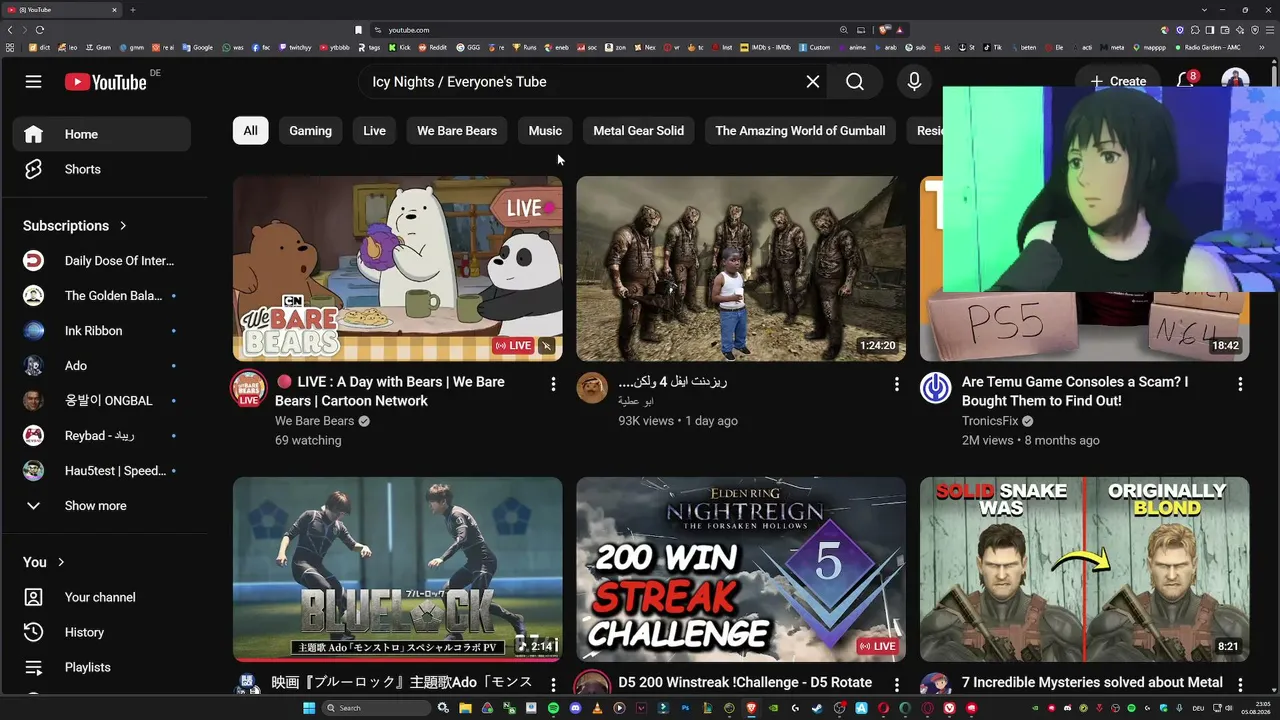Open watch History
This screenshot has height=720, width=1280.
coord(101,632)
